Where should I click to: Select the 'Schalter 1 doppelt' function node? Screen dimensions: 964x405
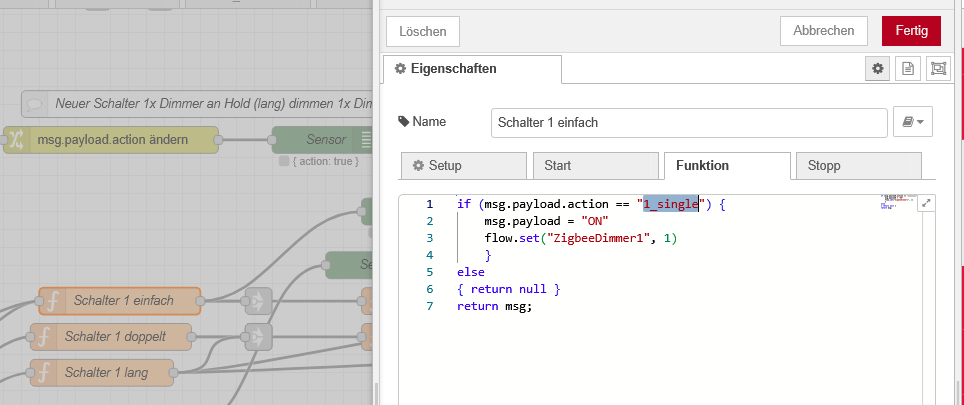[111, 336]
